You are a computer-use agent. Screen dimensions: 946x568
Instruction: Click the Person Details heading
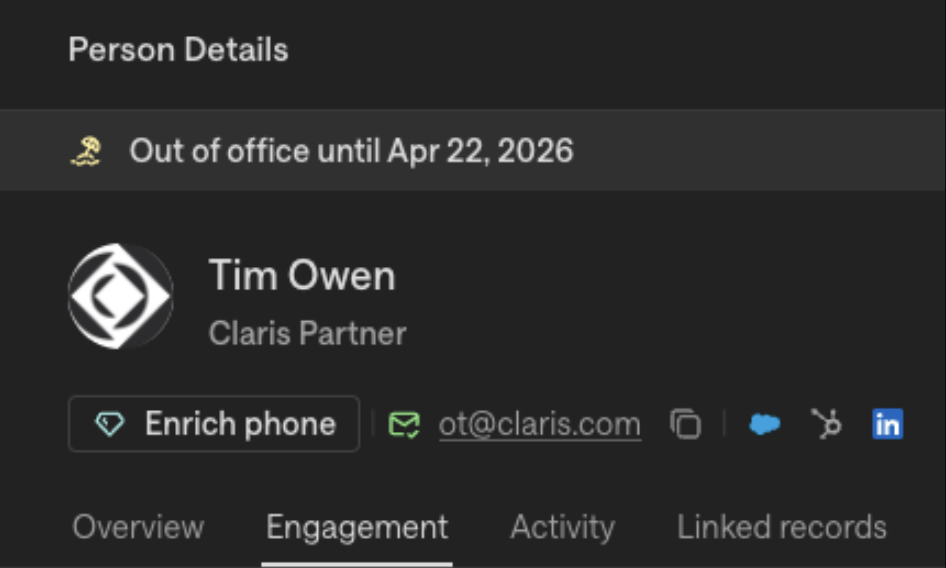[178, 50]
